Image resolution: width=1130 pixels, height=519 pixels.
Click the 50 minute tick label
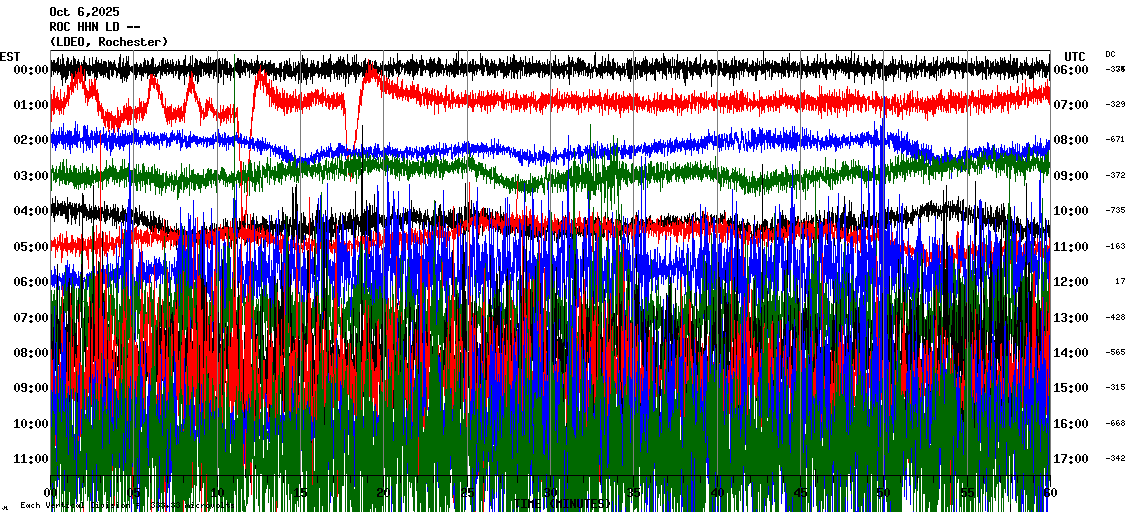882,493
